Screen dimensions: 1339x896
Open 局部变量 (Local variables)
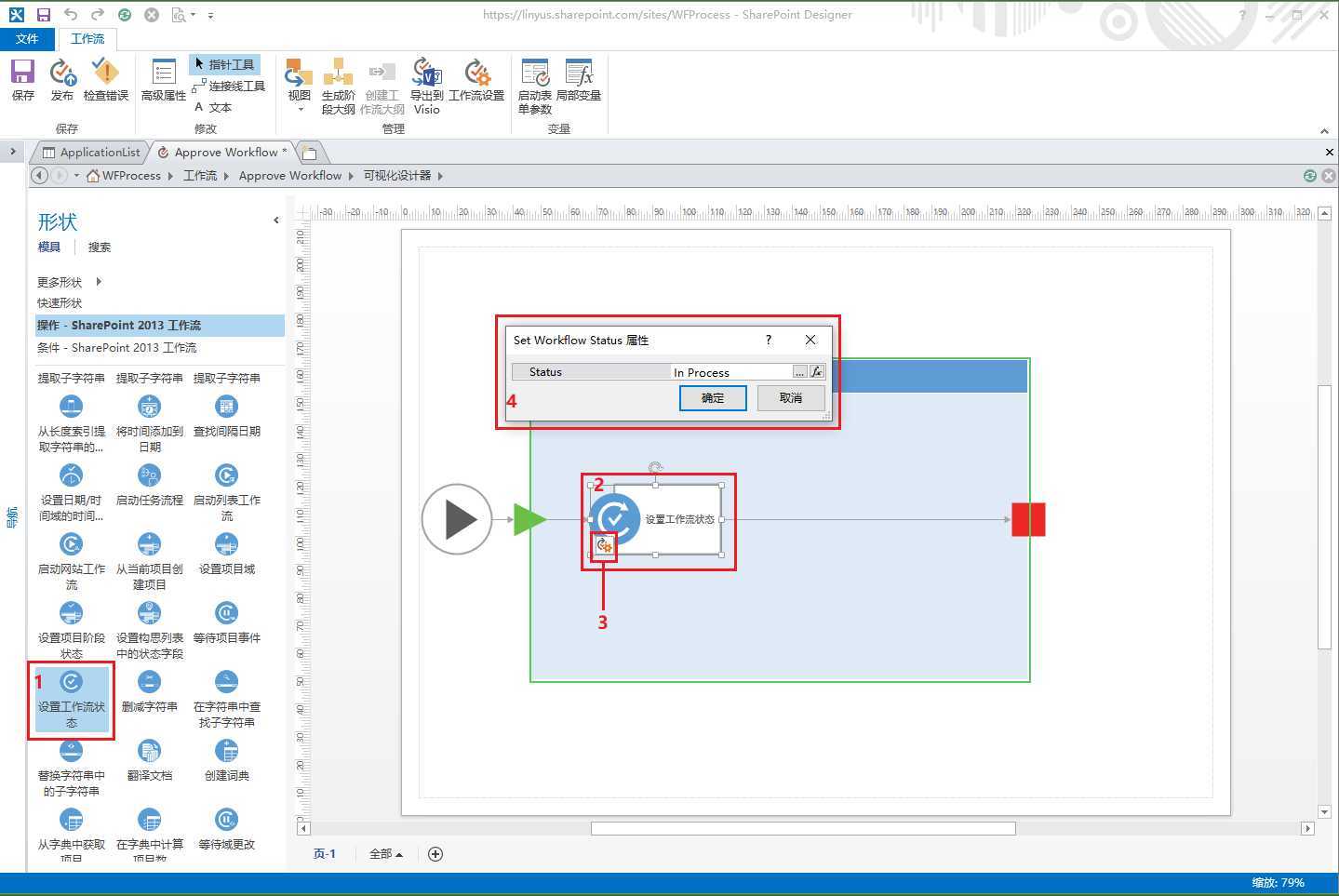[579, 79]
